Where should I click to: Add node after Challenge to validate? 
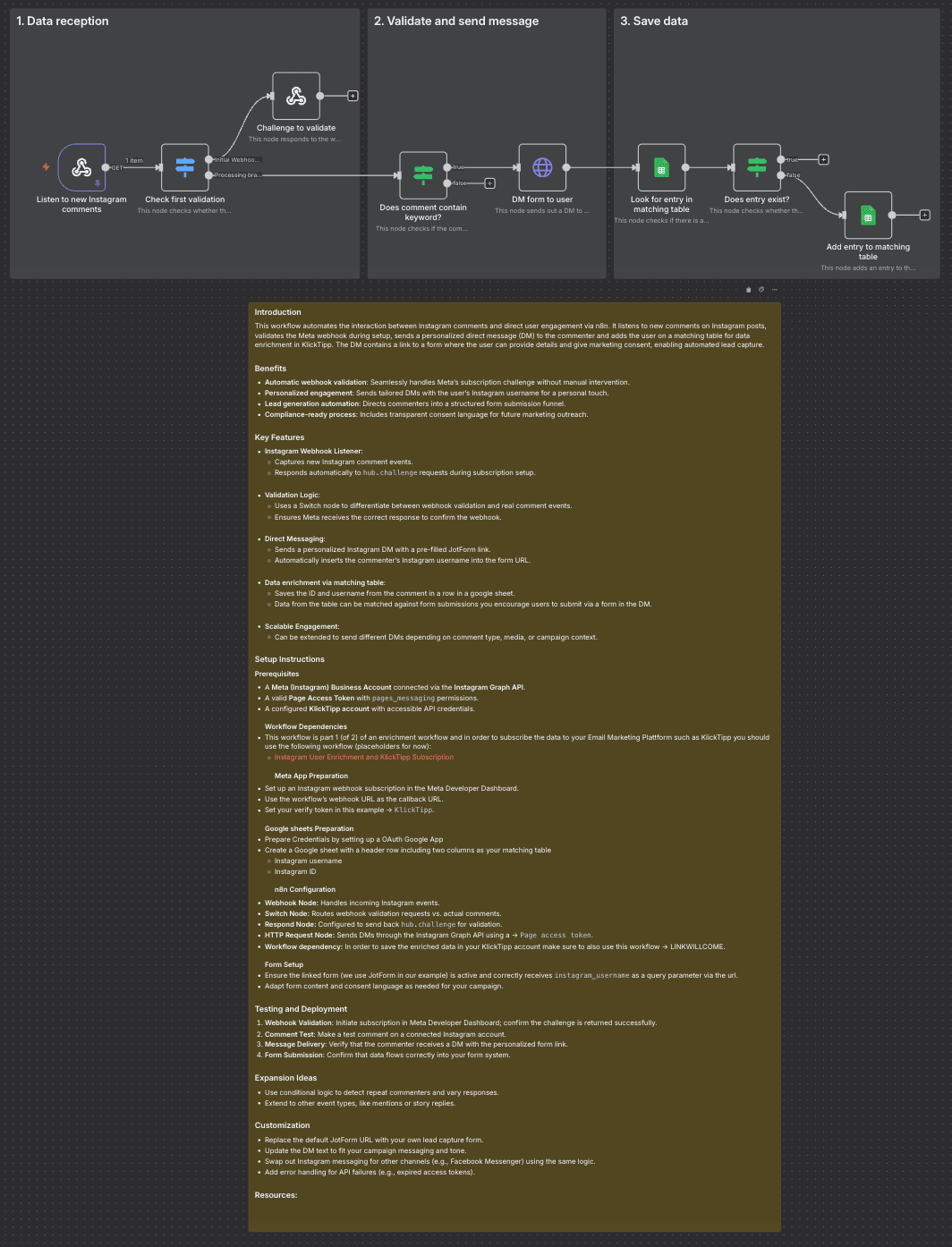353,96
